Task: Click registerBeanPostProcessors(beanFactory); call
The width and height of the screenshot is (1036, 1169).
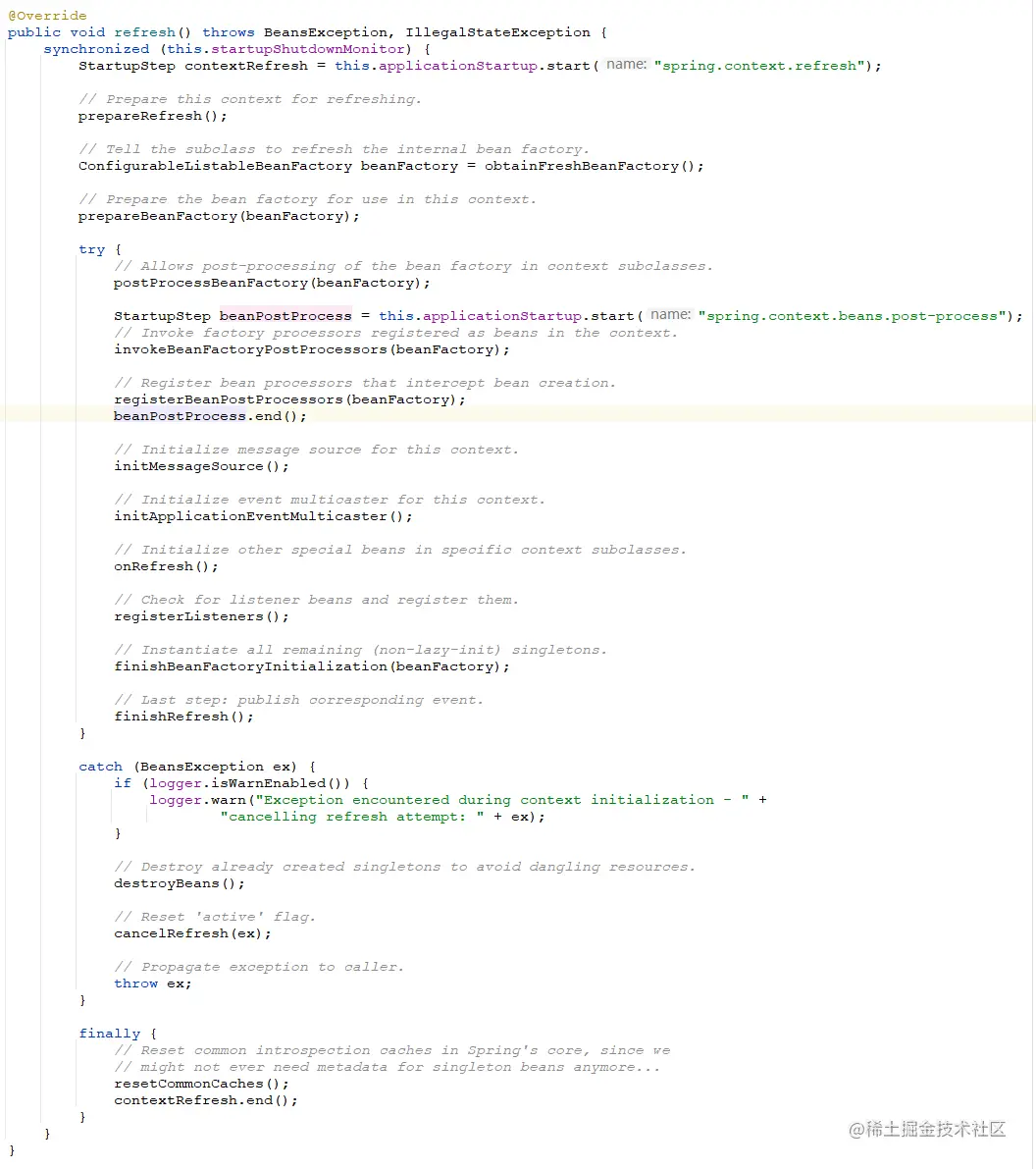Action: [289, 399]
